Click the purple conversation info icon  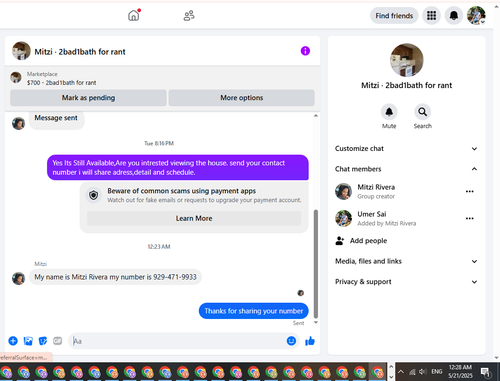[x=305, y=51]
